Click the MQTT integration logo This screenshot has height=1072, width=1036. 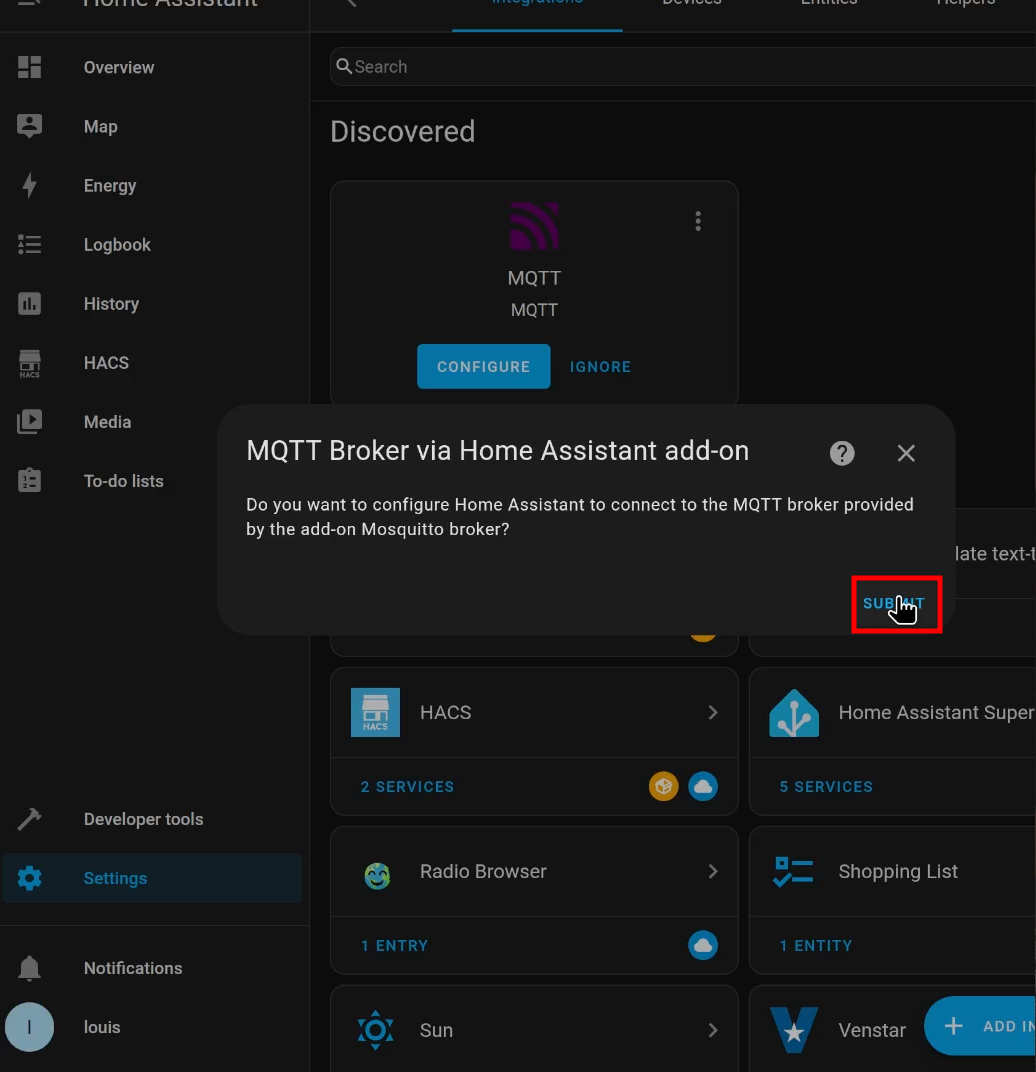tap(534, 226)
